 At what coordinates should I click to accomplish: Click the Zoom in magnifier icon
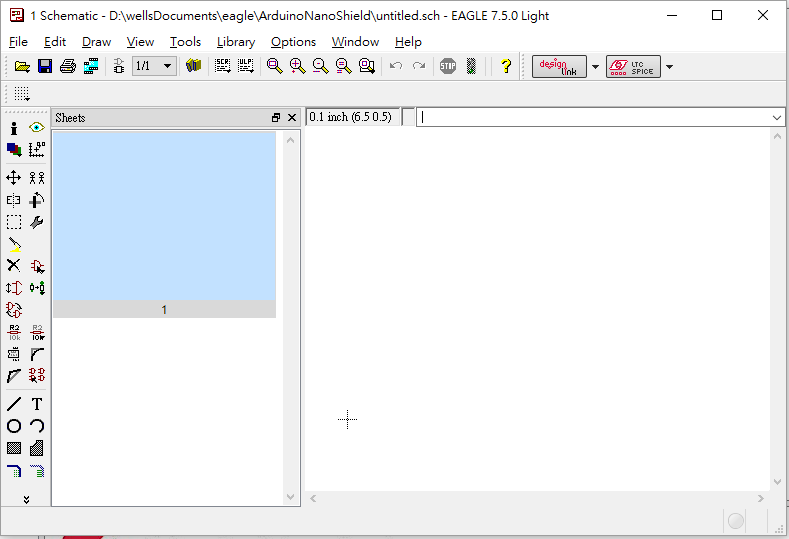tap(297, 66)
